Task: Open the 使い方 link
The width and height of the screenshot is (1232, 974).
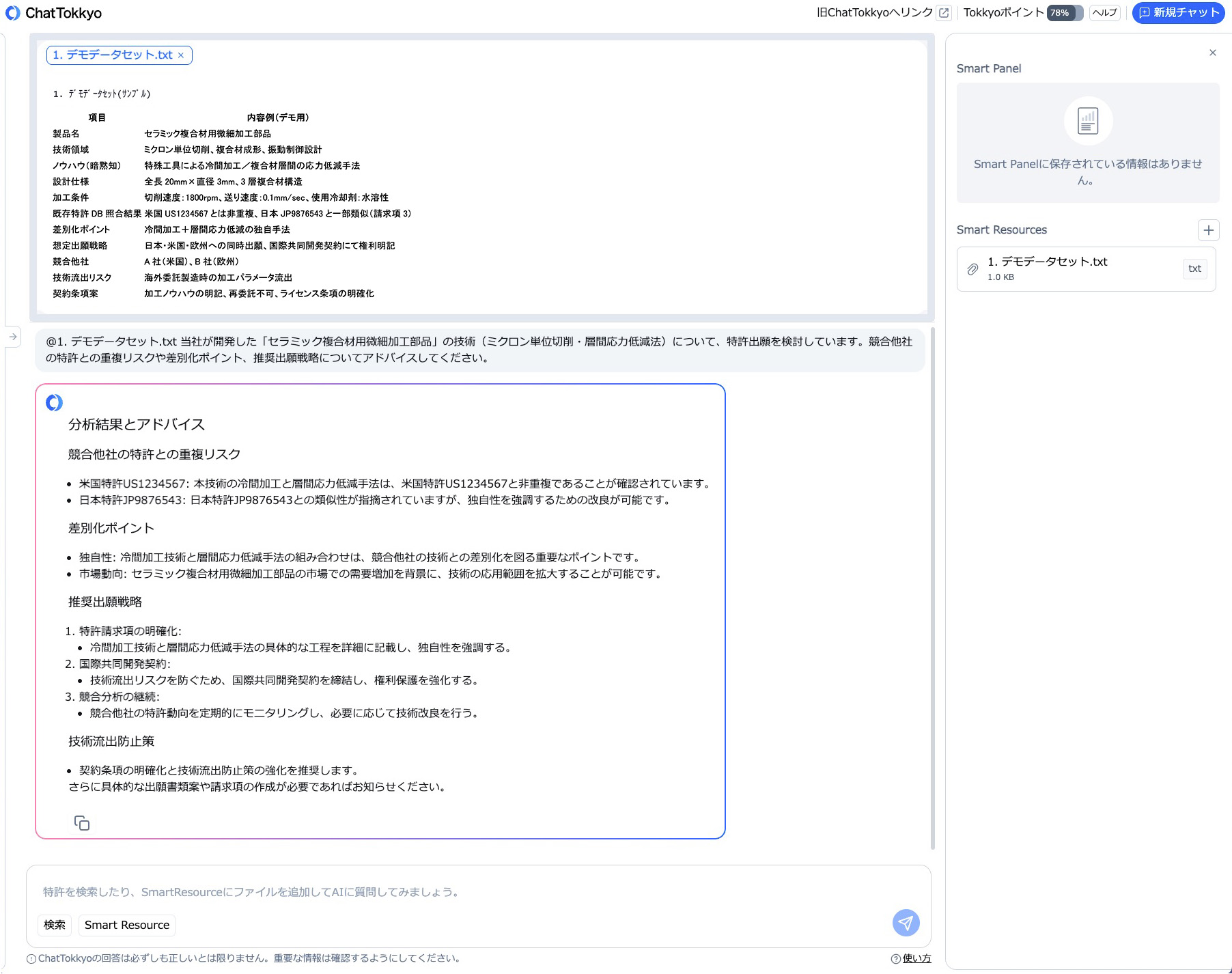Action: click(916, 958)
